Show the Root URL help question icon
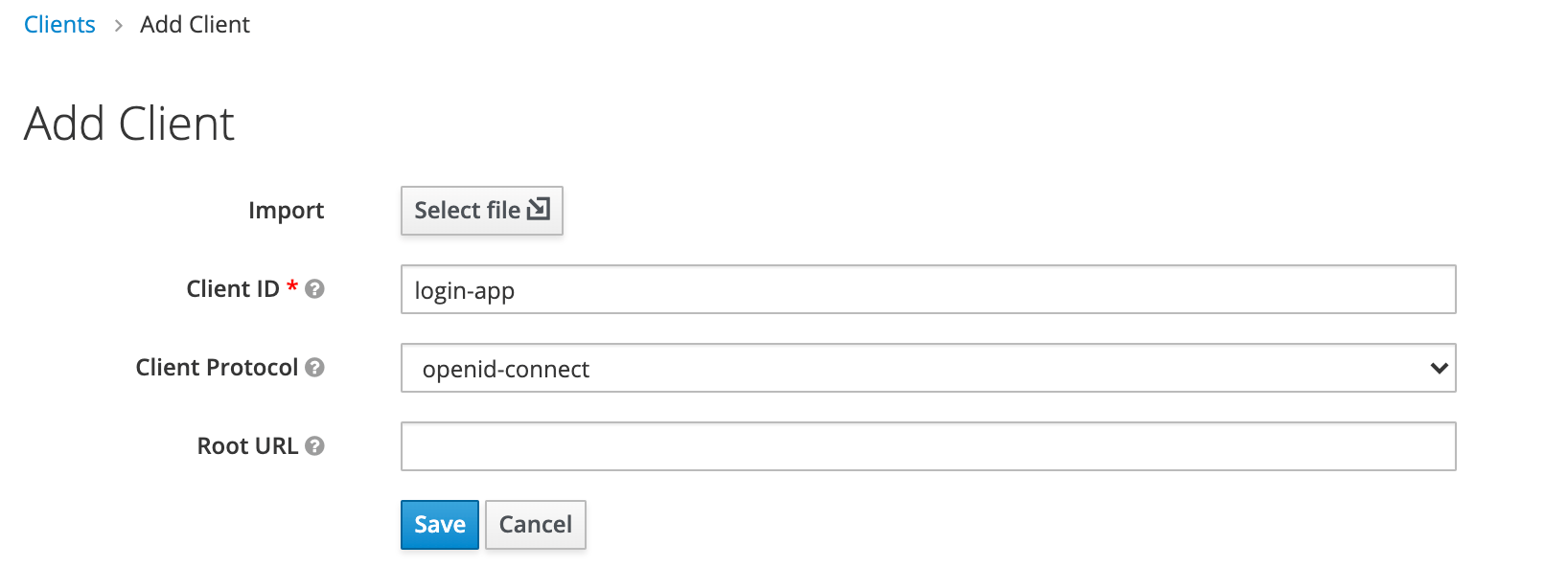The image size is (1568, 567). click(314, 445)
